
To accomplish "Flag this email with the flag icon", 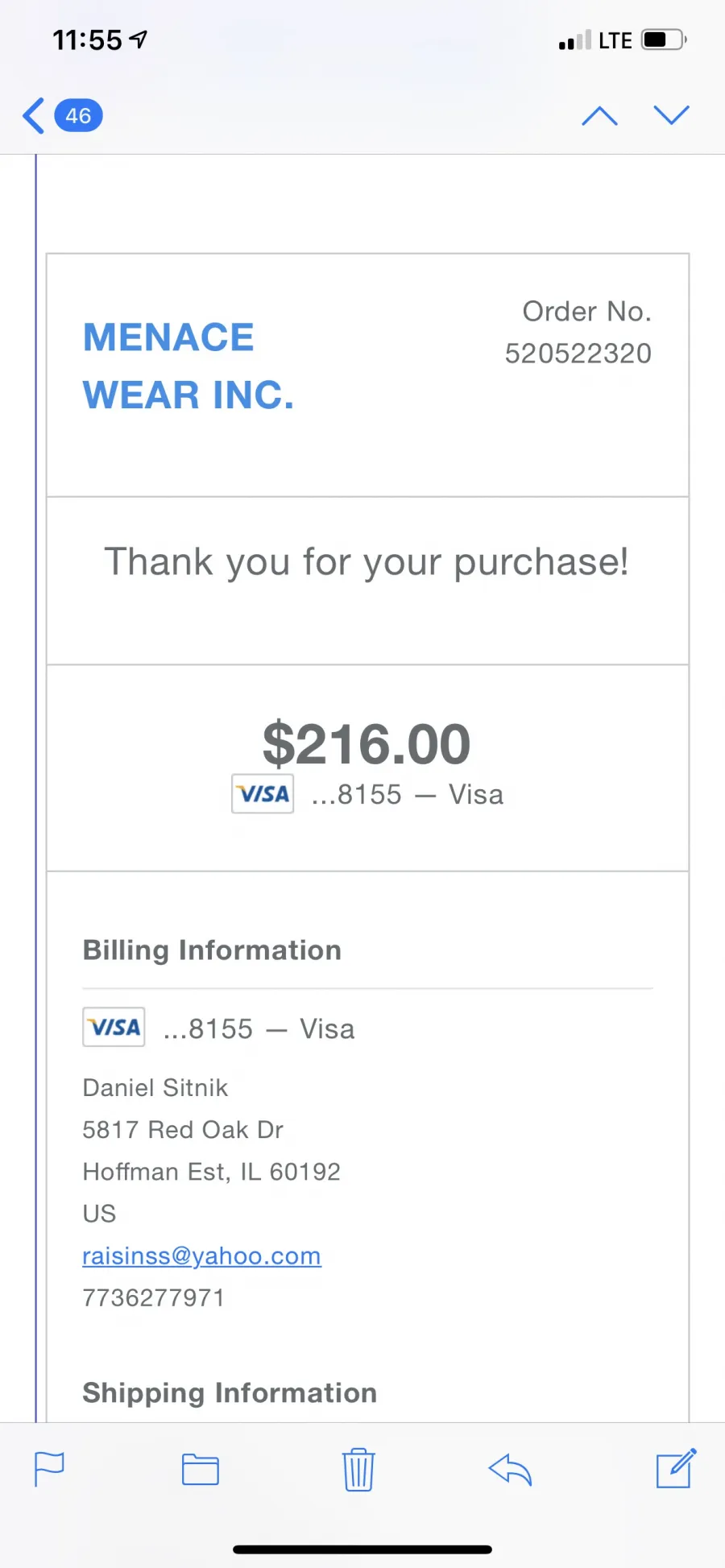I will click(49, 1469).
